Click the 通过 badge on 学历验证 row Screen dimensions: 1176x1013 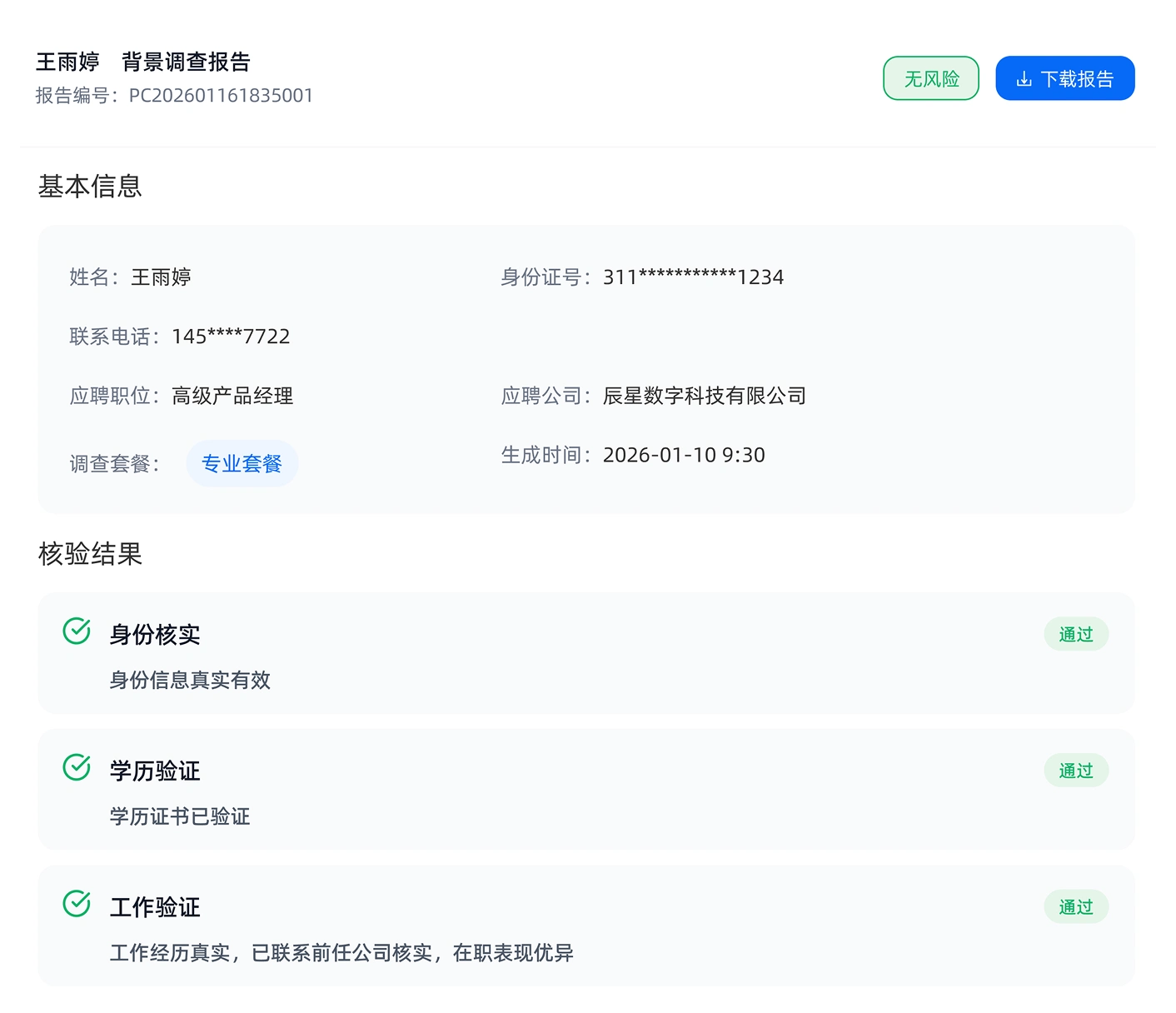1076,771
